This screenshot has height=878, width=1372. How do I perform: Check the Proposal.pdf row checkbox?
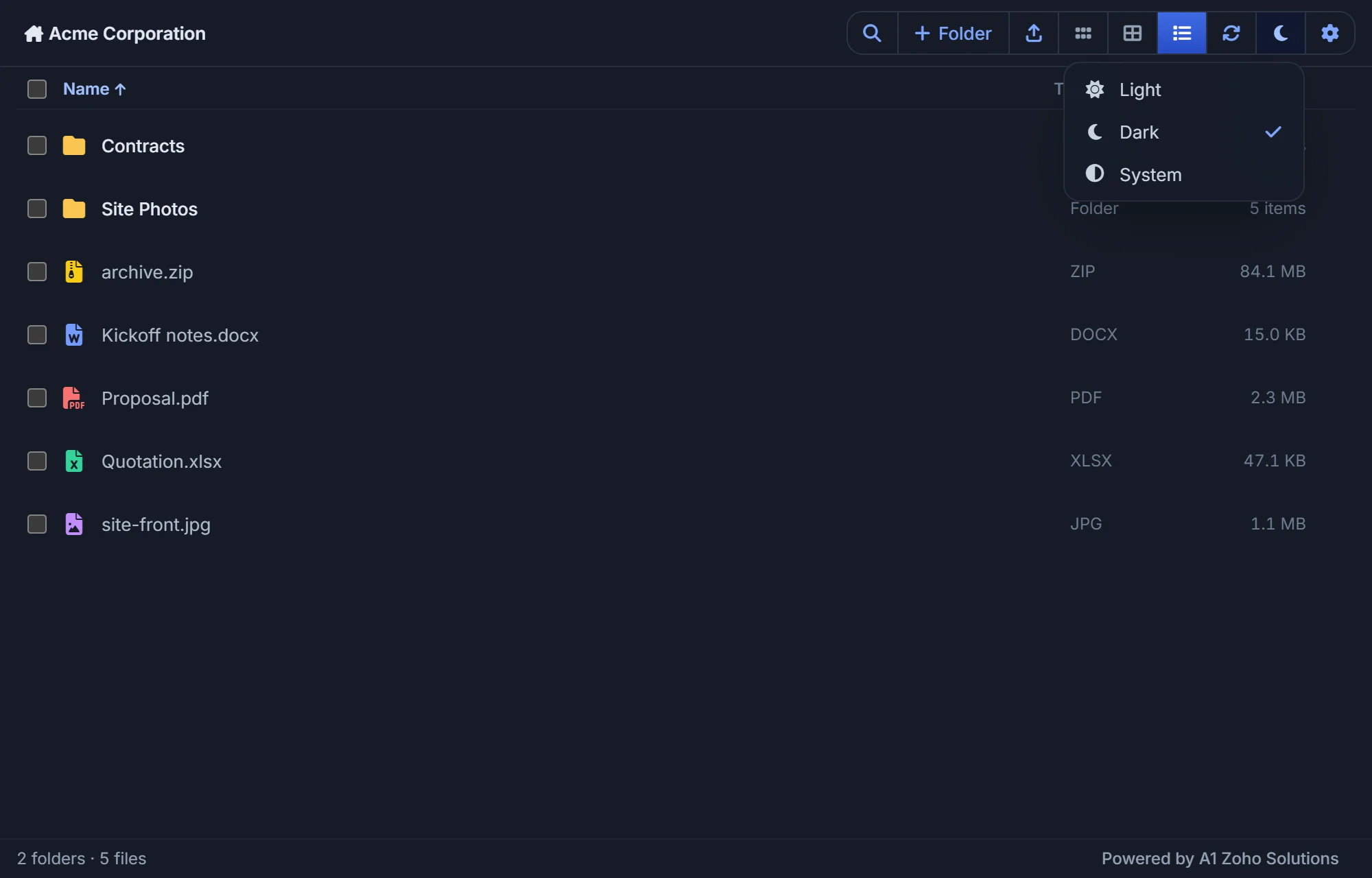click(37, 398)
